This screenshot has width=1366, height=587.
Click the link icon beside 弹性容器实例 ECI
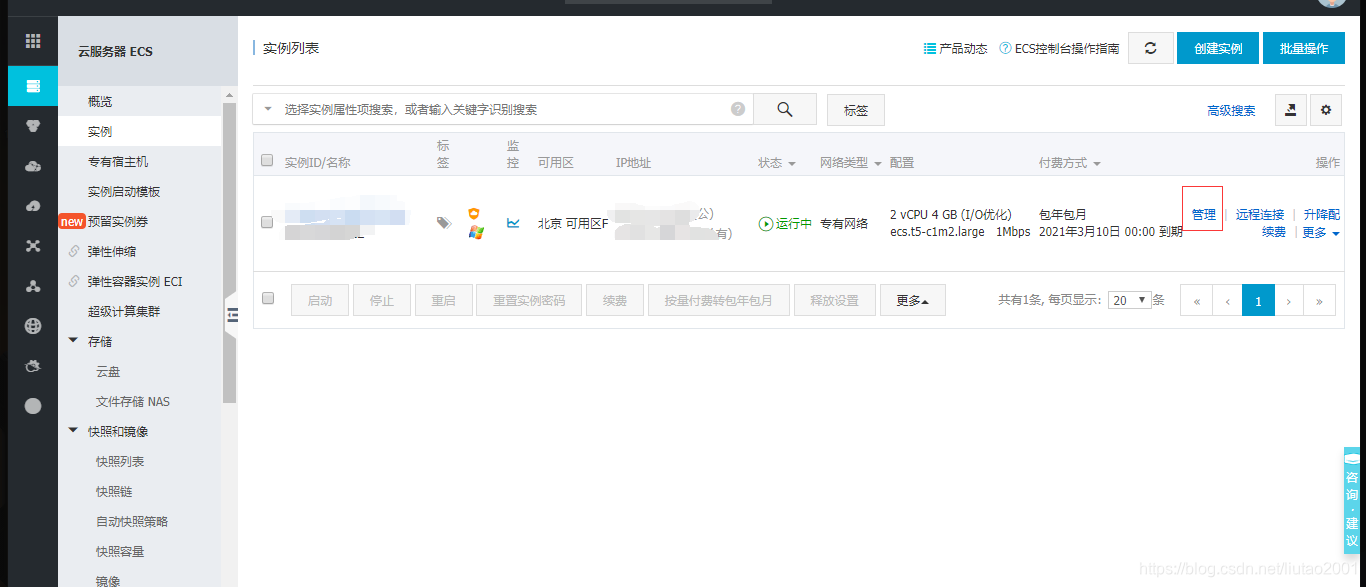tap(74, 281)
